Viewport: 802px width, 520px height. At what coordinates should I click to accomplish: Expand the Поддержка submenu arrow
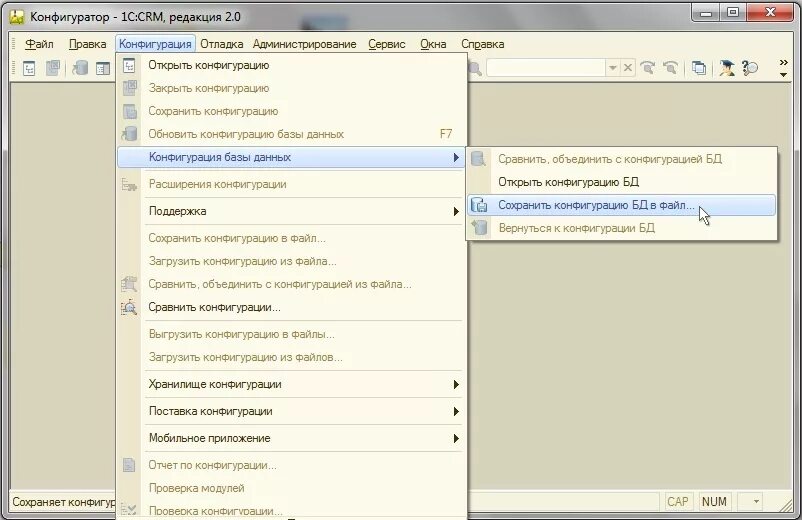pos(456,211)
